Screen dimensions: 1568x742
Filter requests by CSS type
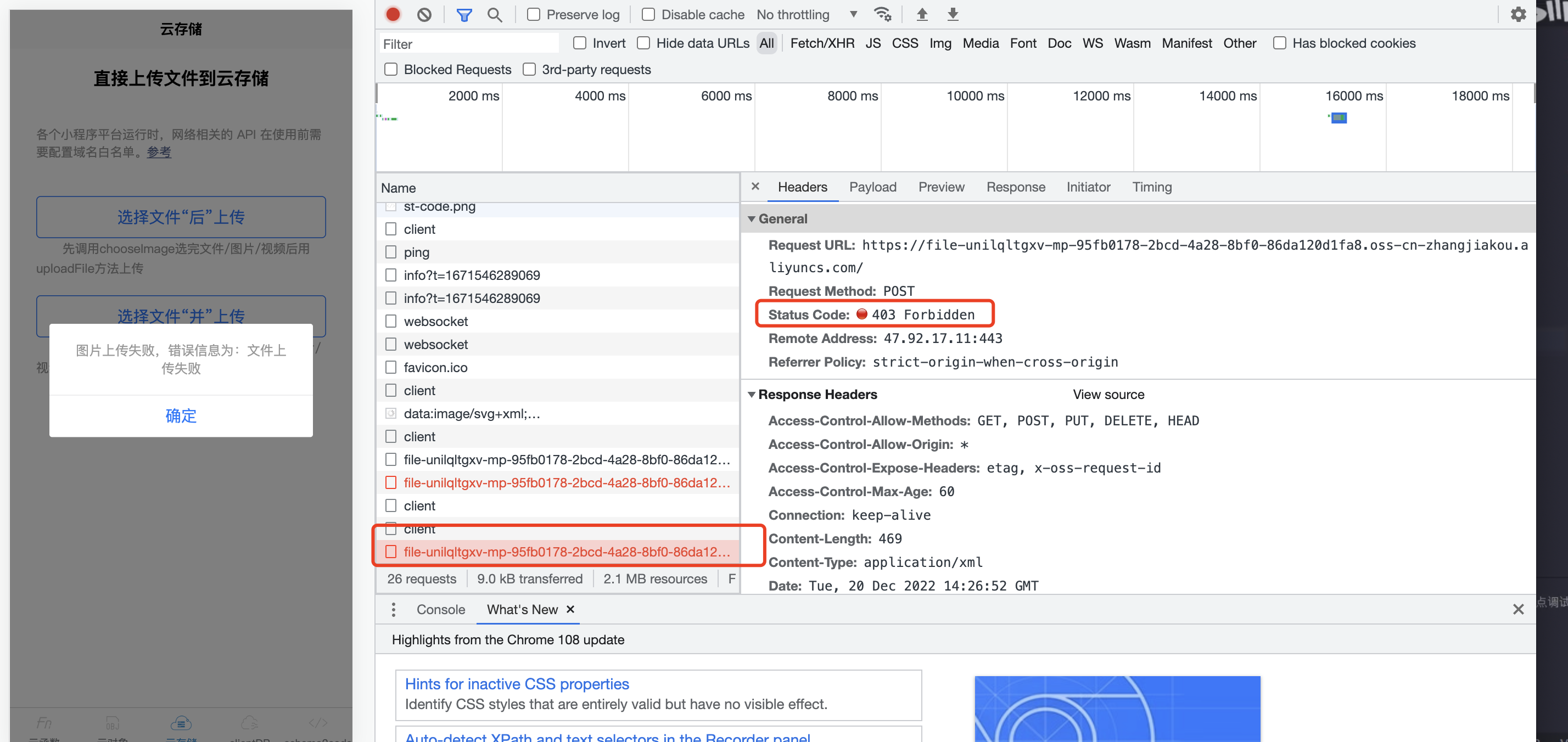click(x=905, y=43)
